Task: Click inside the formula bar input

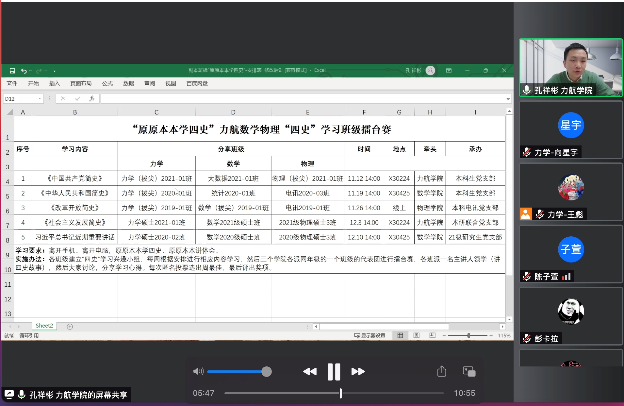Action: (x=300, y=99)
